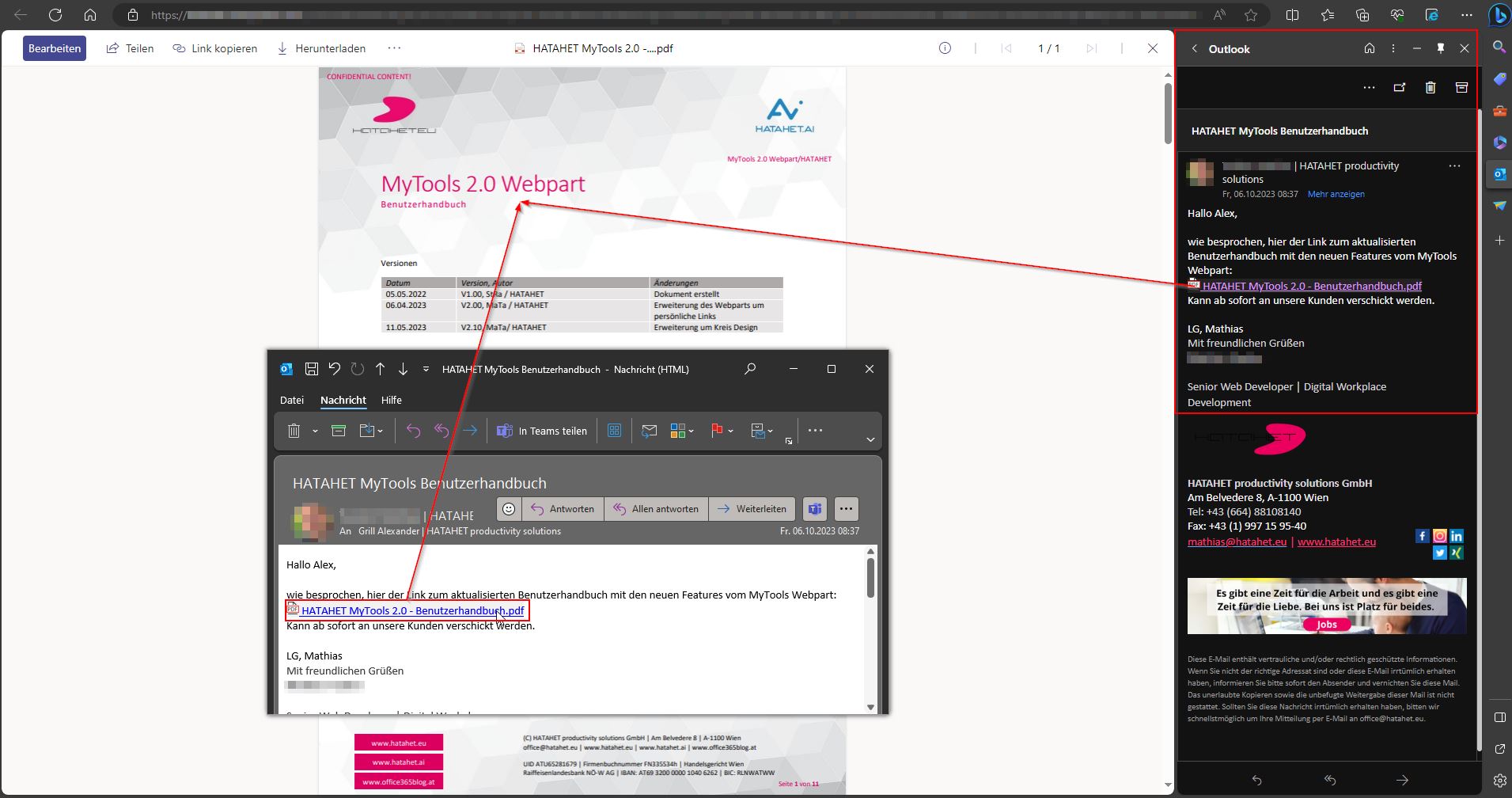Select Nachricht tab in Outlook window

pos(343,401)
